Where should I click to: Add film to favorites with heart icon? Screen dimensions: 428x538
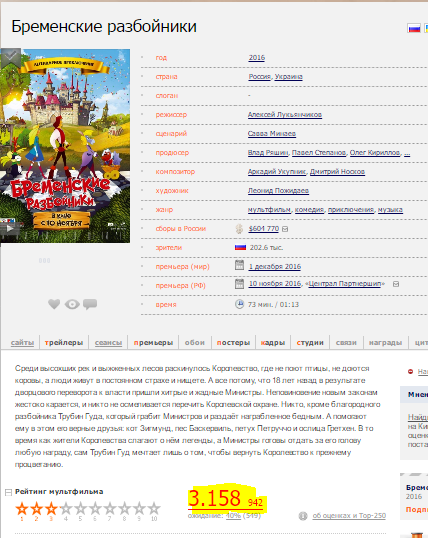54,304
